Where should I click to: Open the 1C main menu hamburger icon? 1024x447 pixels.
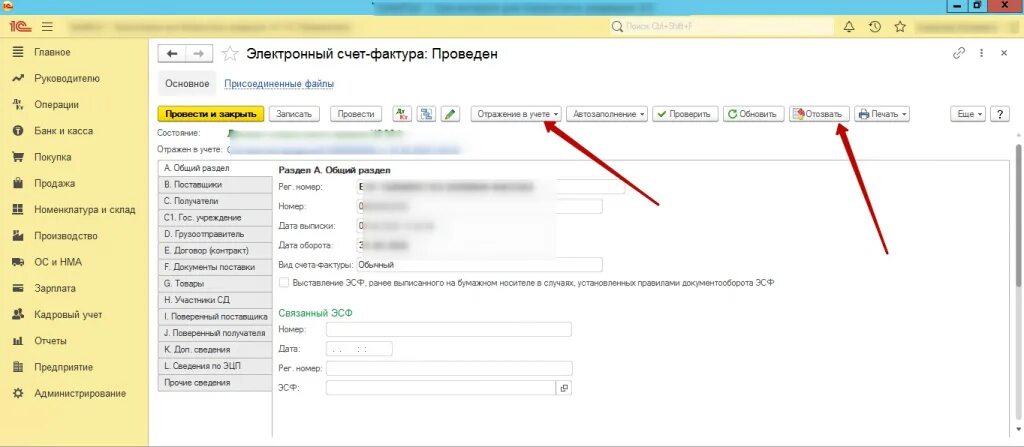point(47,27)
